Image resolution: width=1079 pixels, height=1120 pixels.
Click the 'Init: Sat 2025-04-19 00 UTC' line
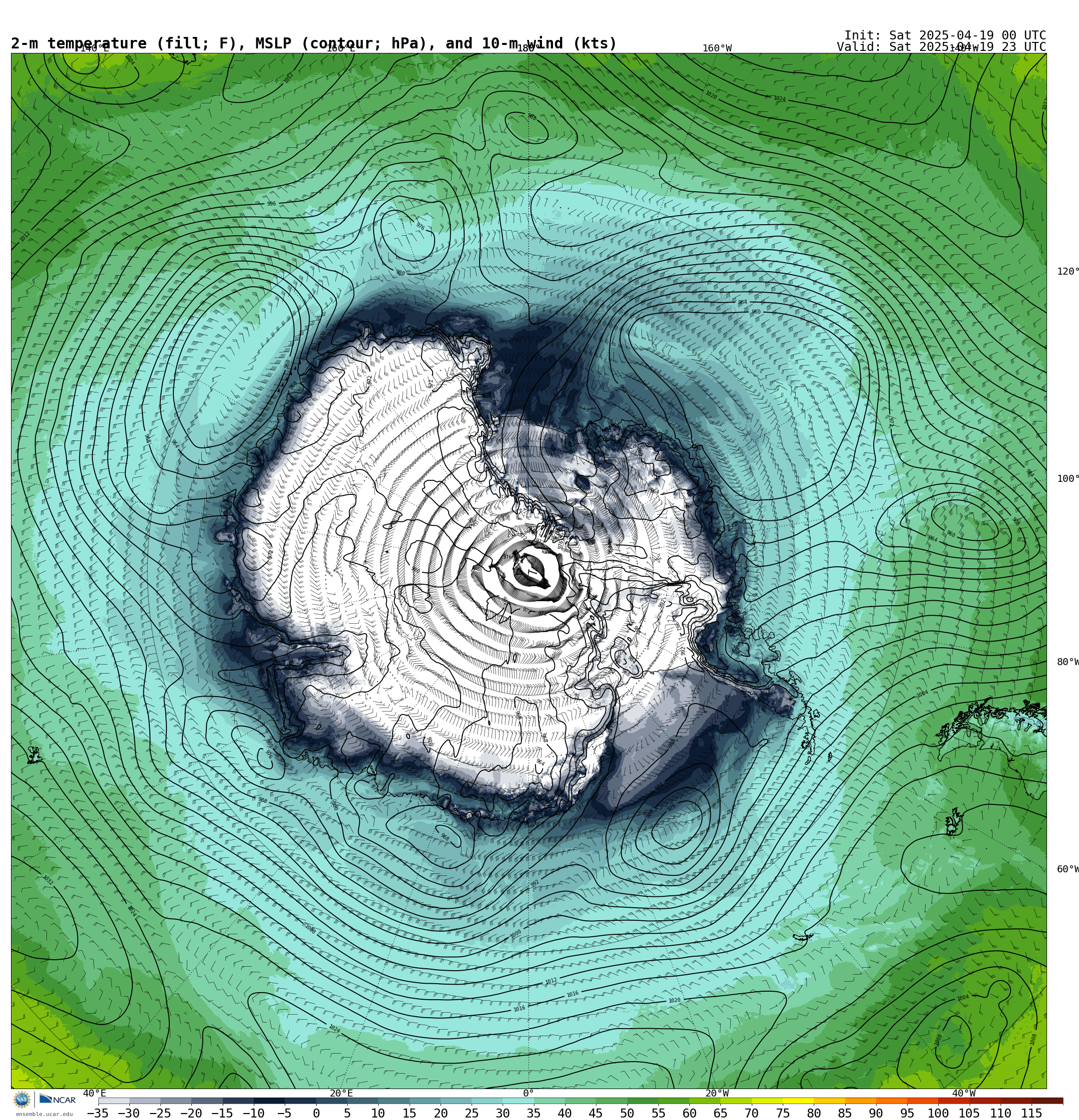(x=945, y=35)
